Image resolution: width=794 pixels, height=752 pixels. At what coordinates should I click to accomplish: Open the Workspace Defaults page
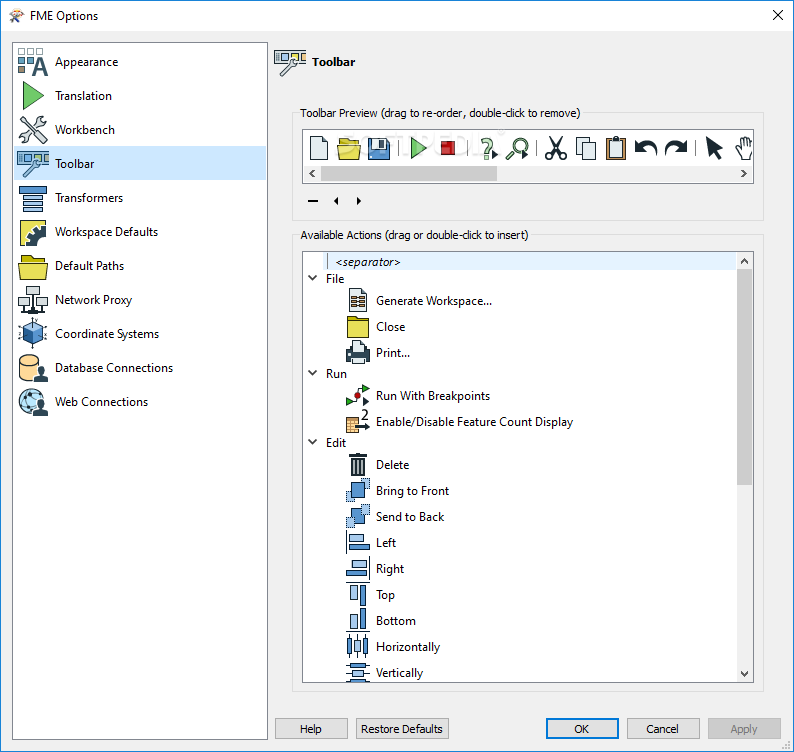tap(140, 231)
